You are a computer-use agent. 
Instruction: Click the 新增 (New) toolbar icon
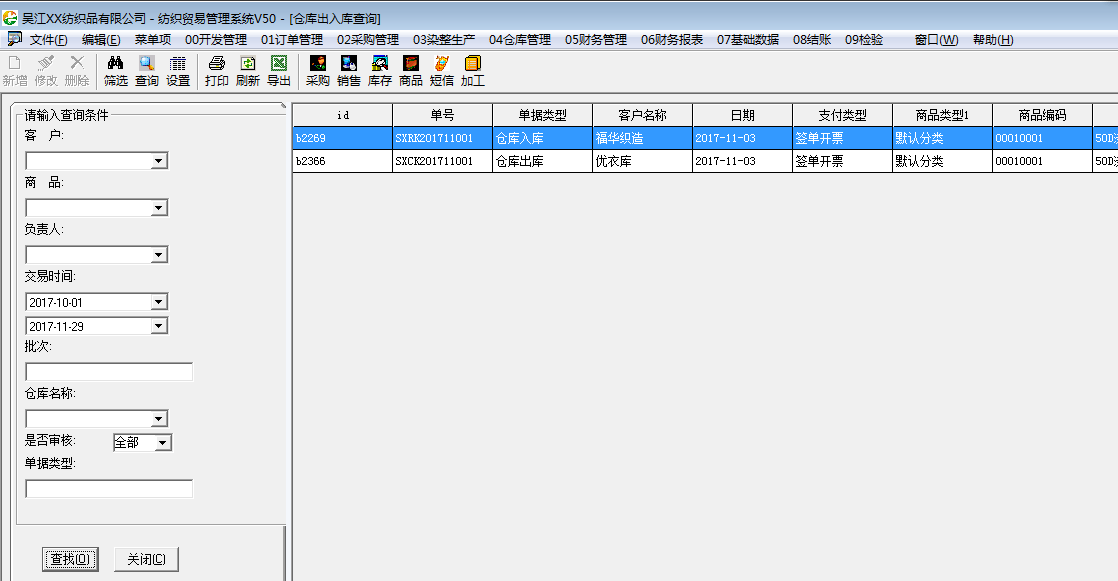pos(15,71)
